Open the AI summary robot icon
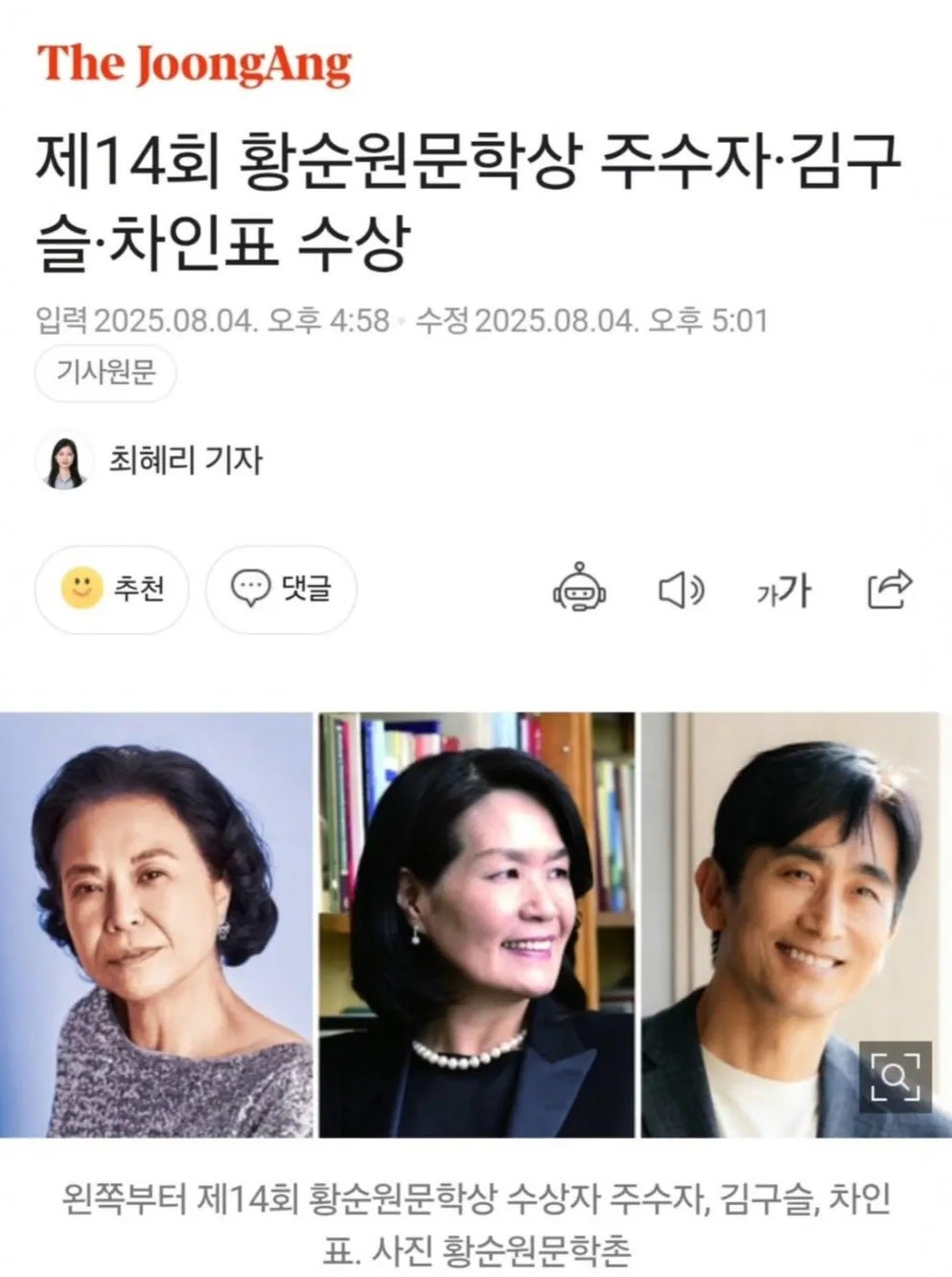 pyautogui.click(x=579, y=589)
